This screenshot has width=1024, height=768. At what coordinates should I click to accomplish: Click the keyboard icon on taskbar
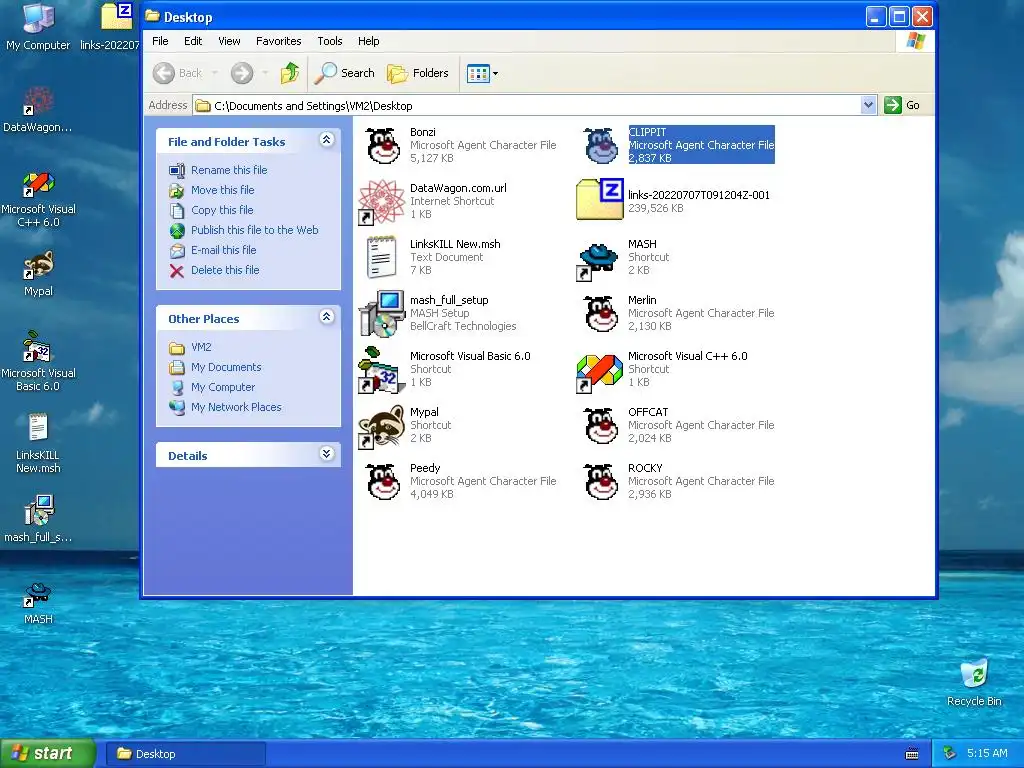coord(912,754)
